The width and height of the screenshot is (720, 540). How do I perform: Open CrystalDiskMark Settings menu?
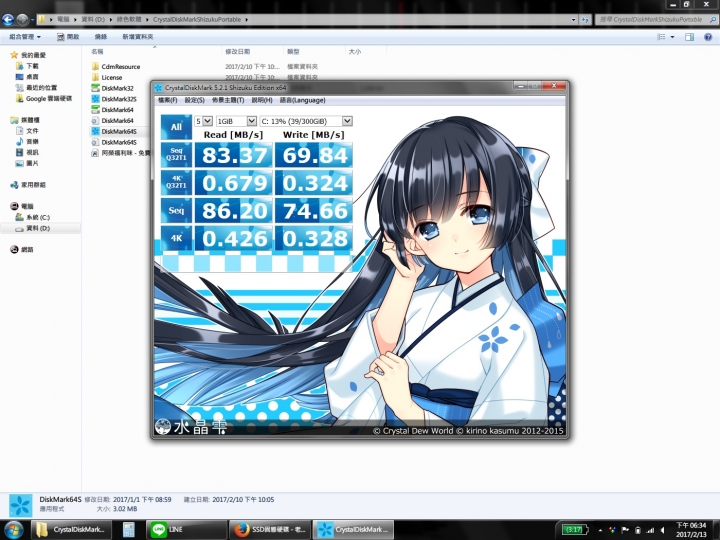coord(195,100)
